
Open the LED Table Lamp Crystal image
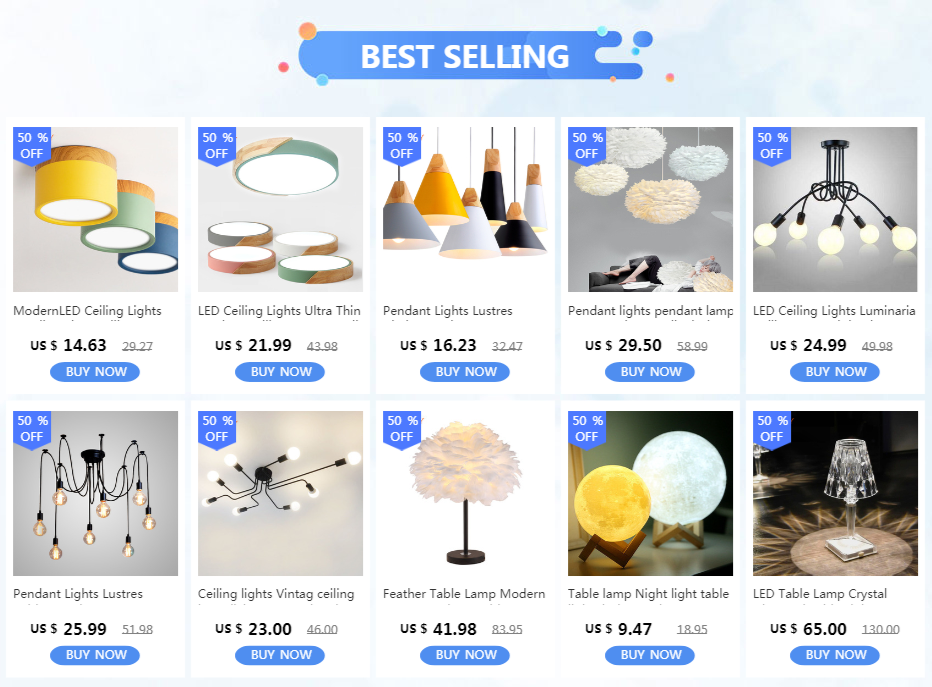click(835, 493)
